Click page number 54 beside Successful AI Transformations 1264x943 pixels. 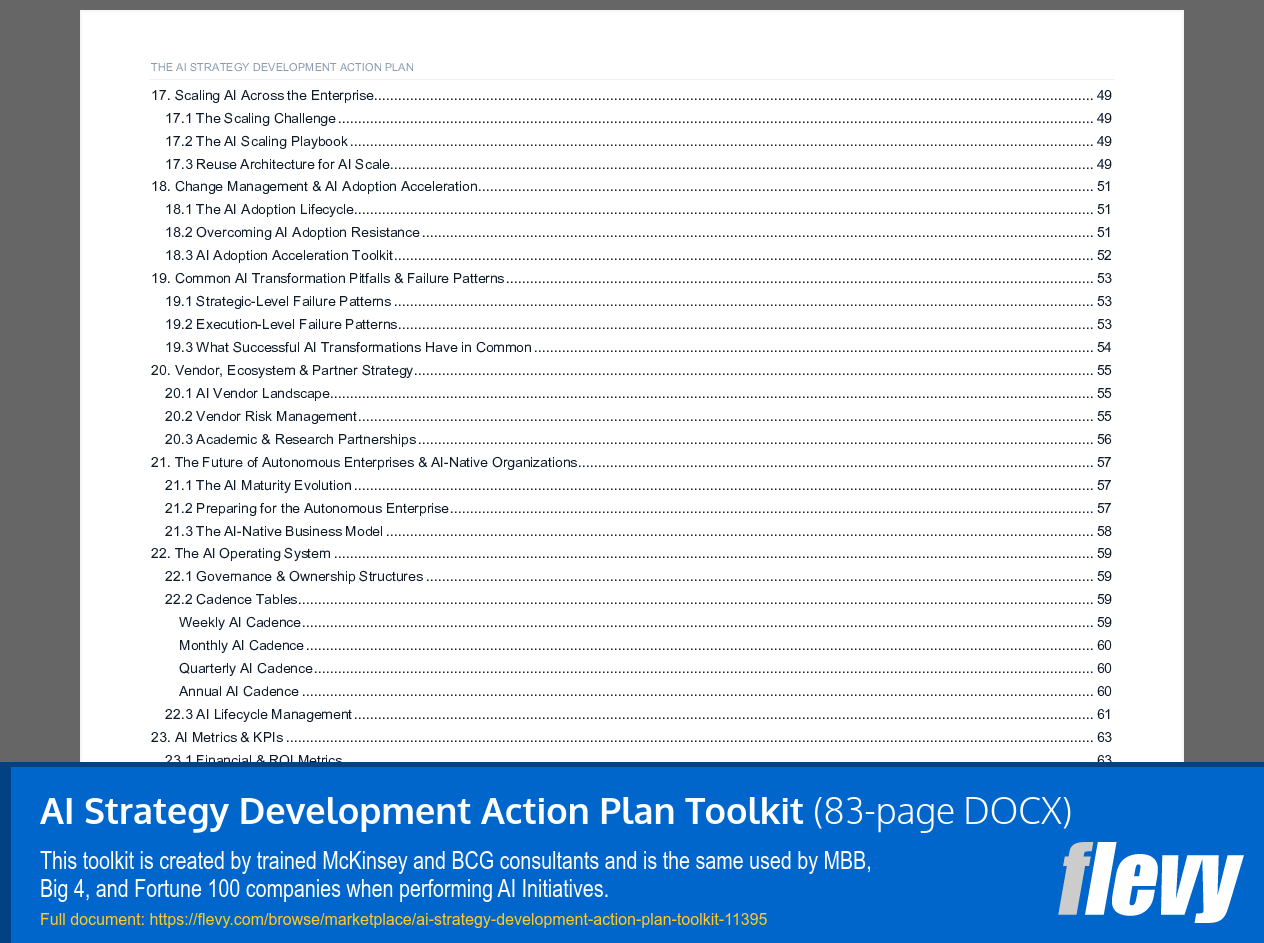pyautogui.click(x=1104, y=347)
